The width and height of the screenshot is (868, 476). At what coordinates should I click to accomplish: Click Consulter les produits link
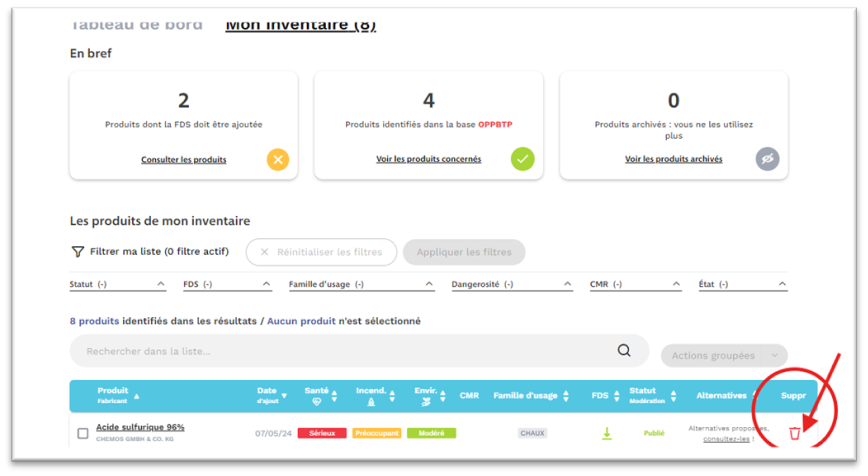pyautogui.click(x=183, y=159)
